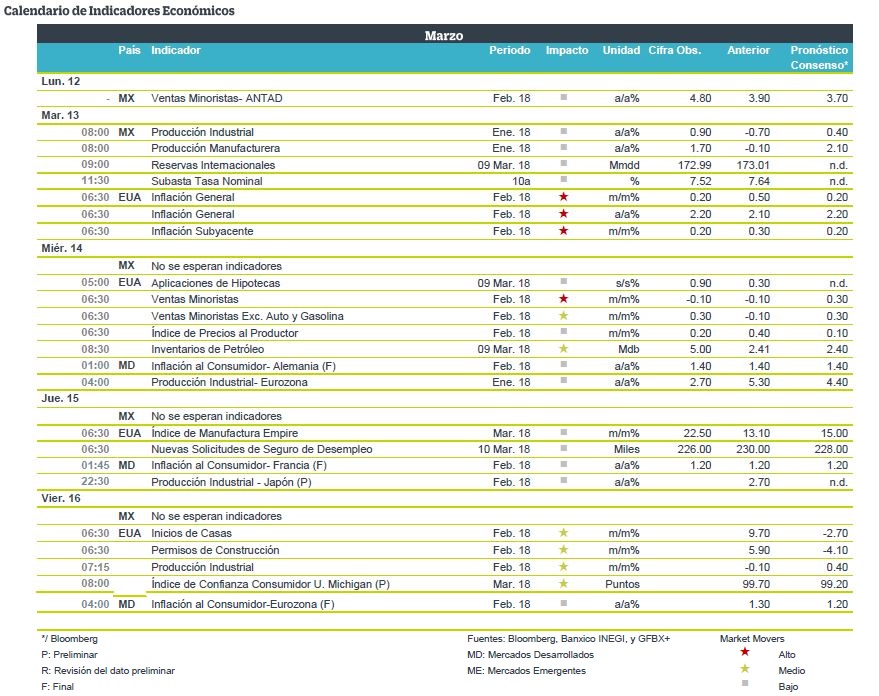Click the Pronóstico Consenso column header
The width and height of the screenshot is (879, 696).
[x=819, y=57]
